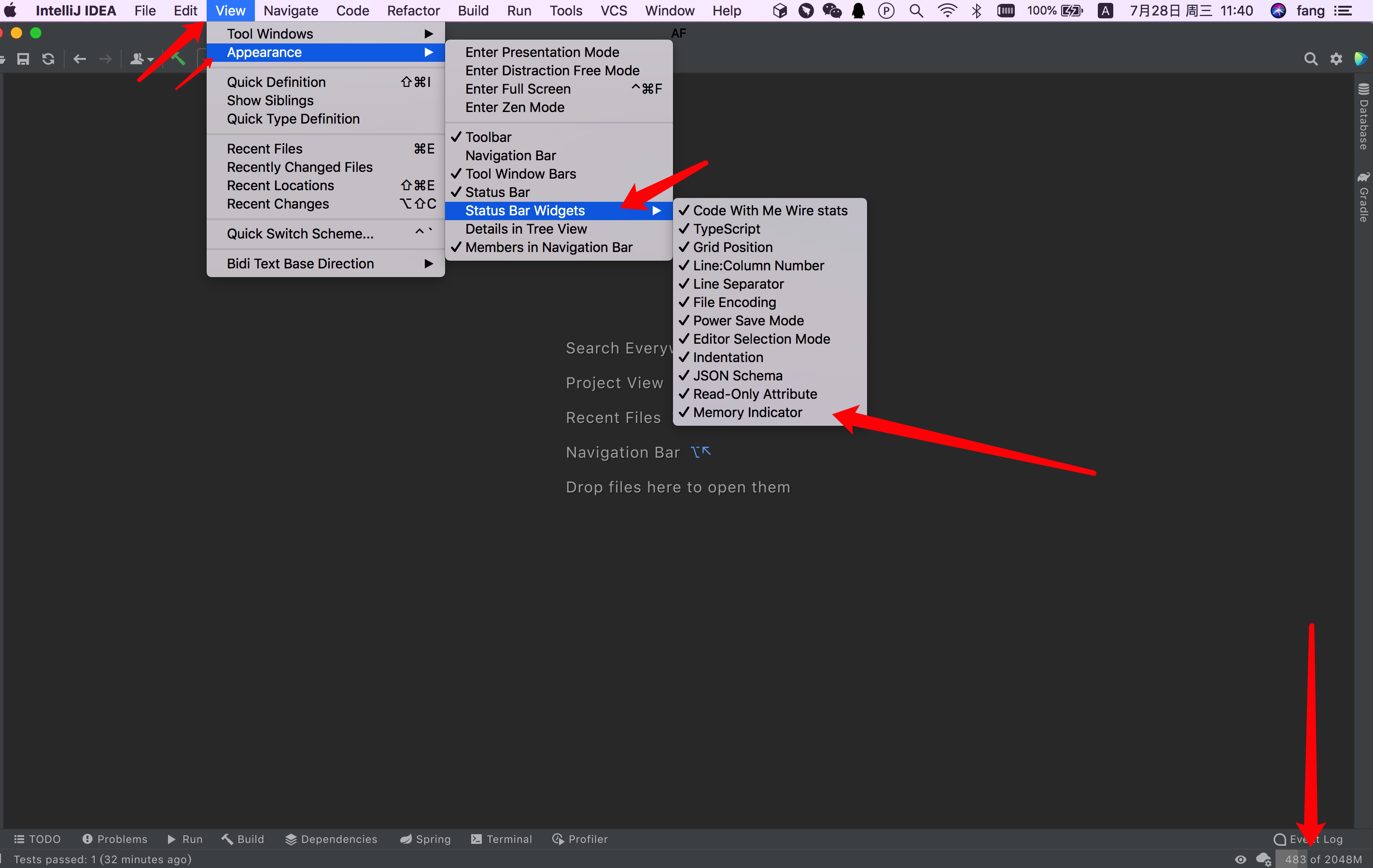Uncheck the Line Separator widget
The image size is (1373, 868).
tap(738, 284)
